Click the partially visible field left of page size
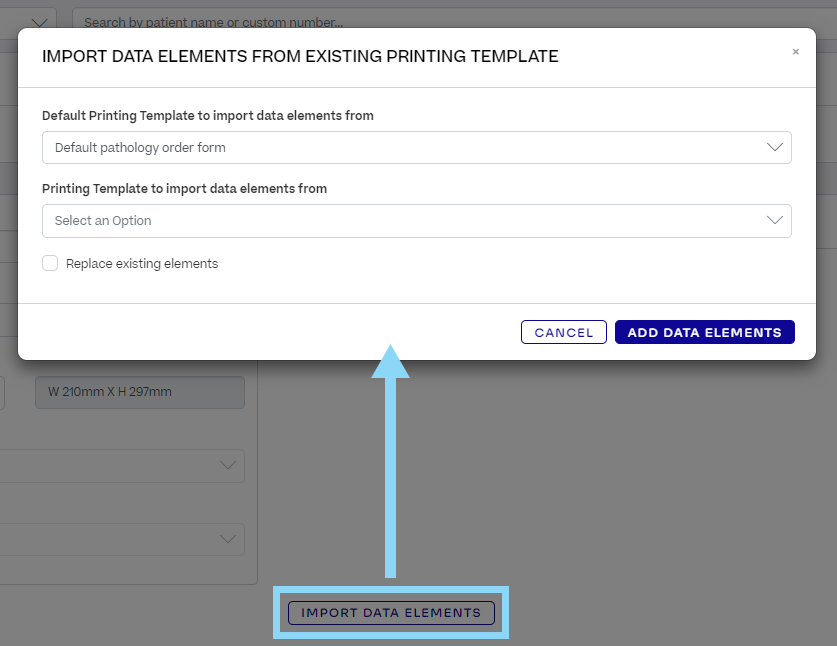This screenshot has width=837, height=646. 2,392
